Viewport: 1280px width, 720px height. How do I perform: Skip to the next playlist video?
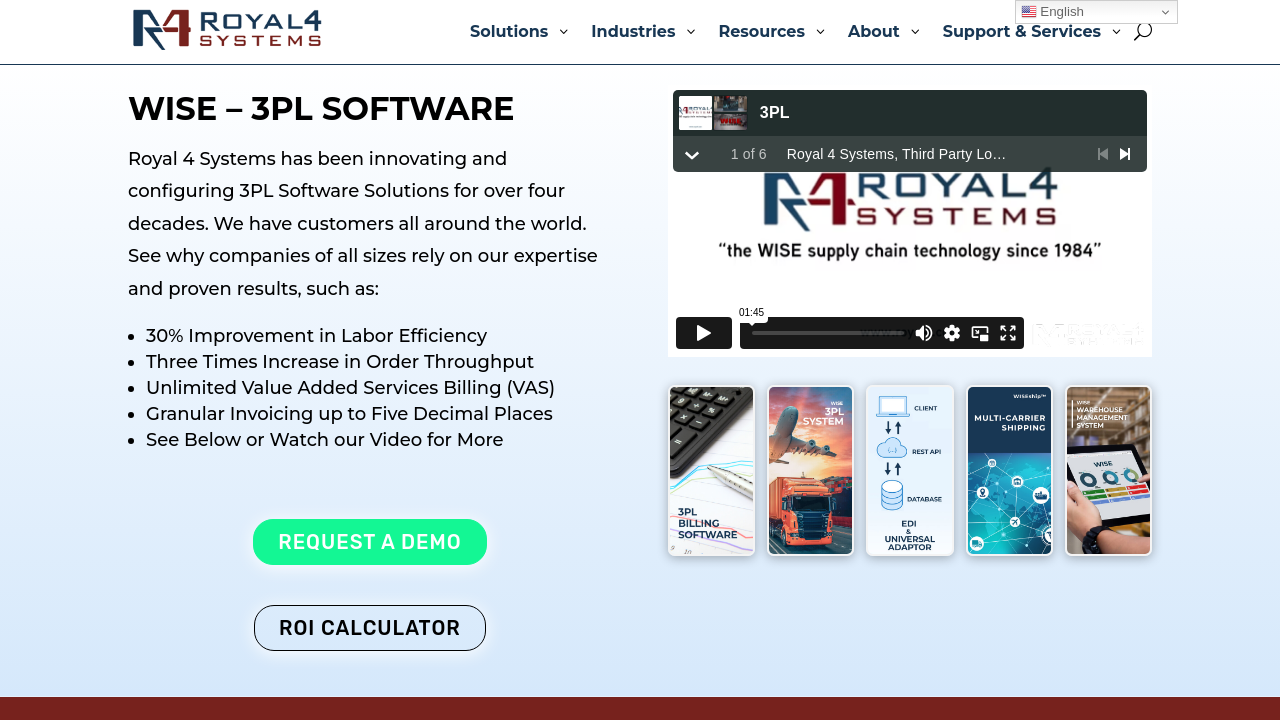point(1125,154)
